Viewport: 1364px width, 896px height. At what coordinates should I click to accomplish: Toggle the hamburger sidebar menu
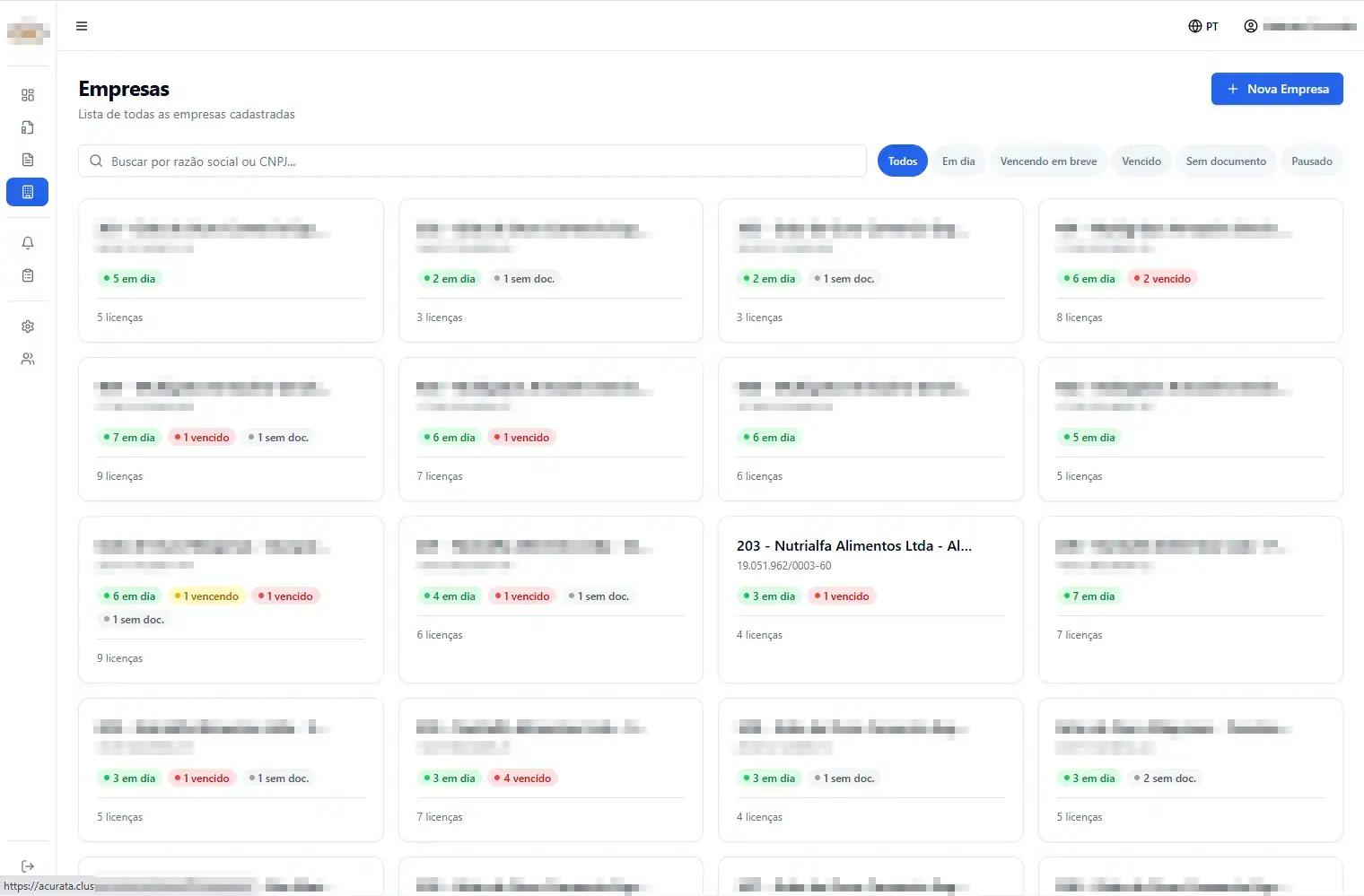82,26
